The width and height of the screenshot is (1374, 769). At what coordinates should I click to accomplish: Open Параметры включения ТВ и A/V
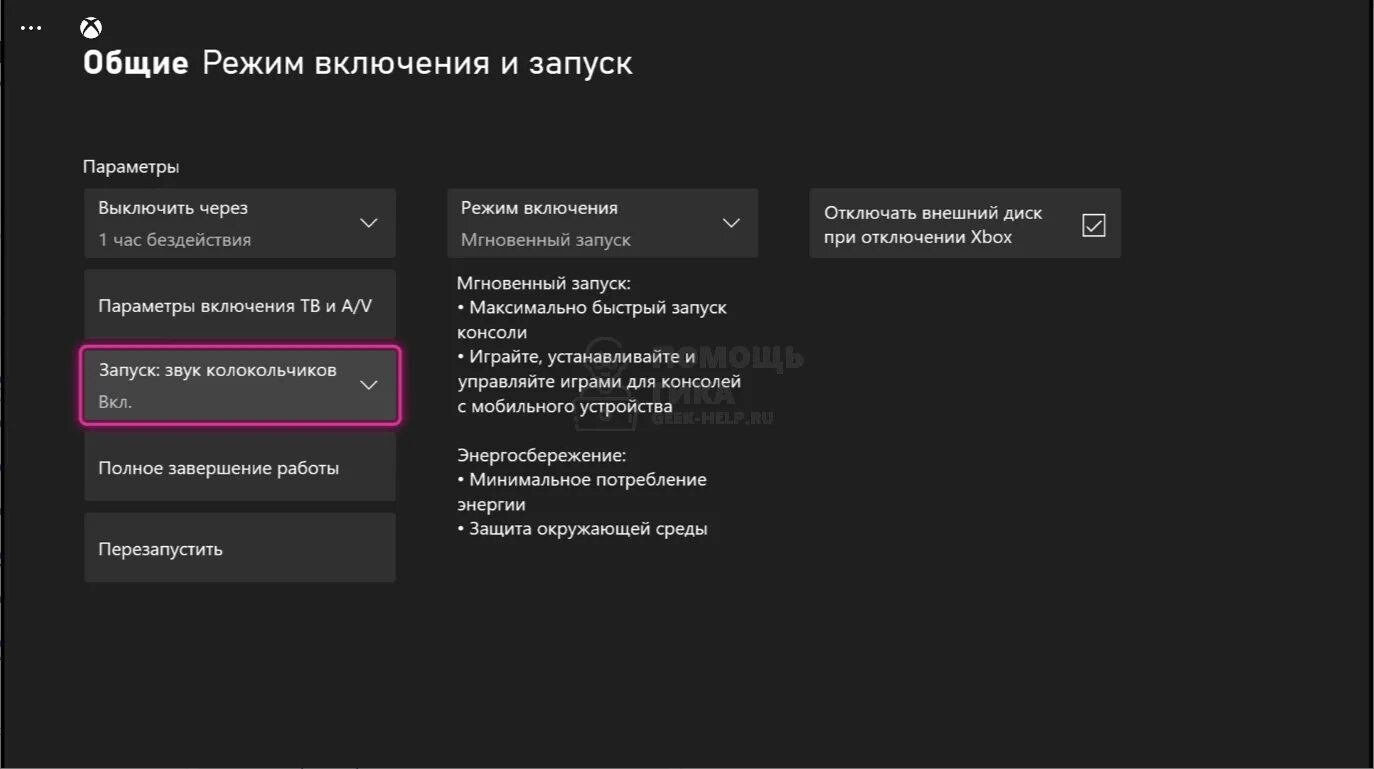click(x=240, y=305)
